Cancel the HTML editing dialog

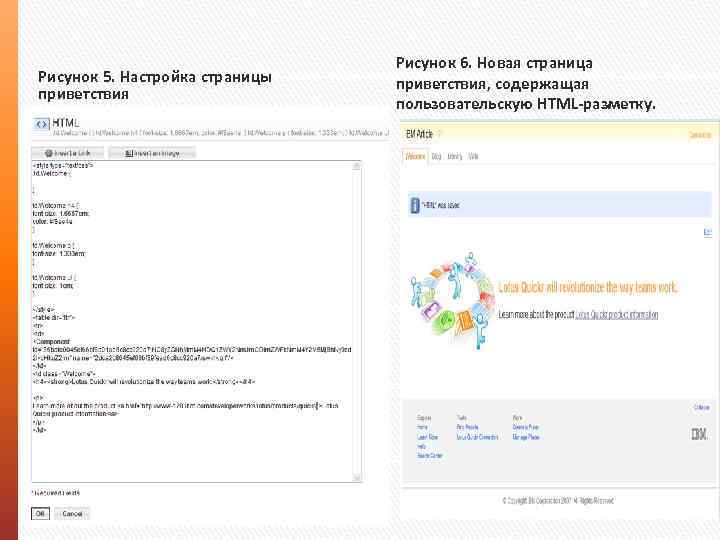72,513
